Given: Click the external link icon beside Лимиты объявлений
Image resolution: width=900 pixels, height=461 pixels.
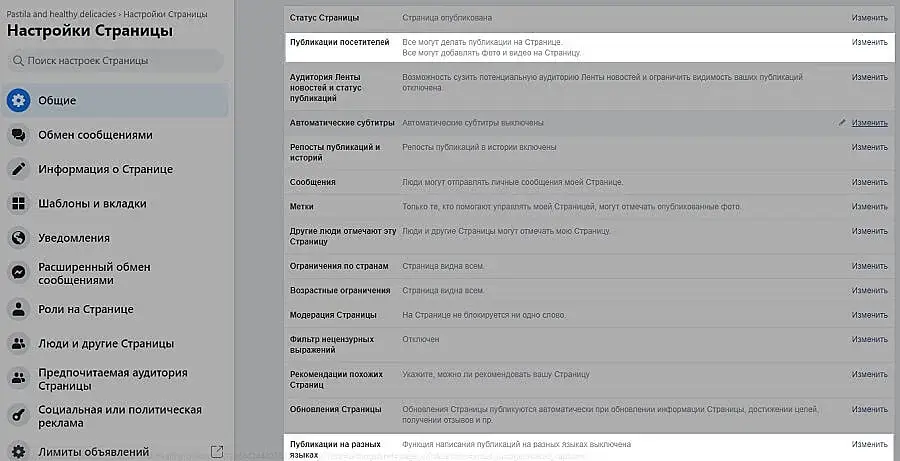Looking at the screenshot, I should tap(218, 452).
